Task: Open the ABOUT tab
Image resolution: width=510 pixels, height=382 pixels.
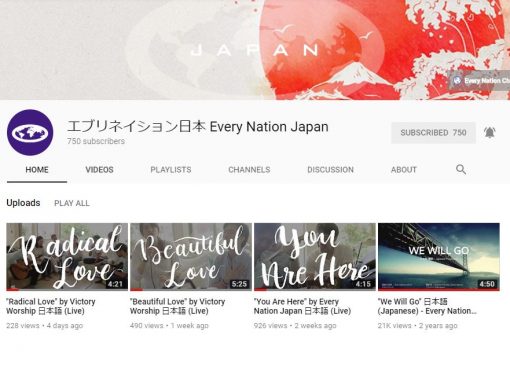Action: [x=404, y=170]
